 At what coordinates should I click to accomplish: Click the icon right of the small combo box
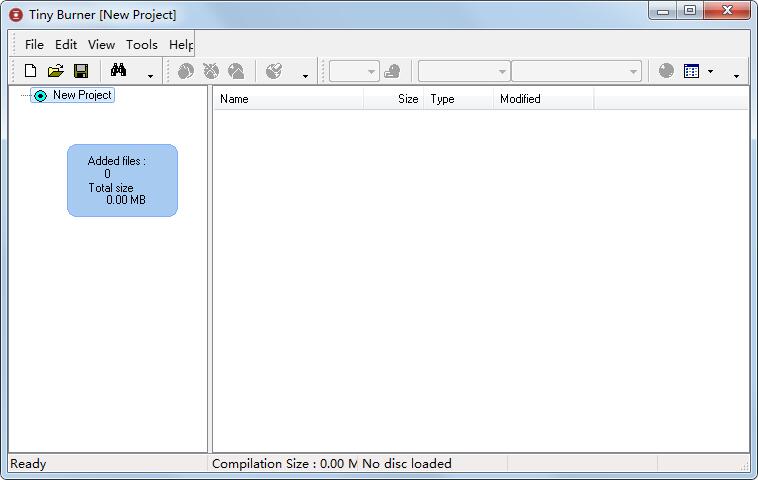(392, 71)
